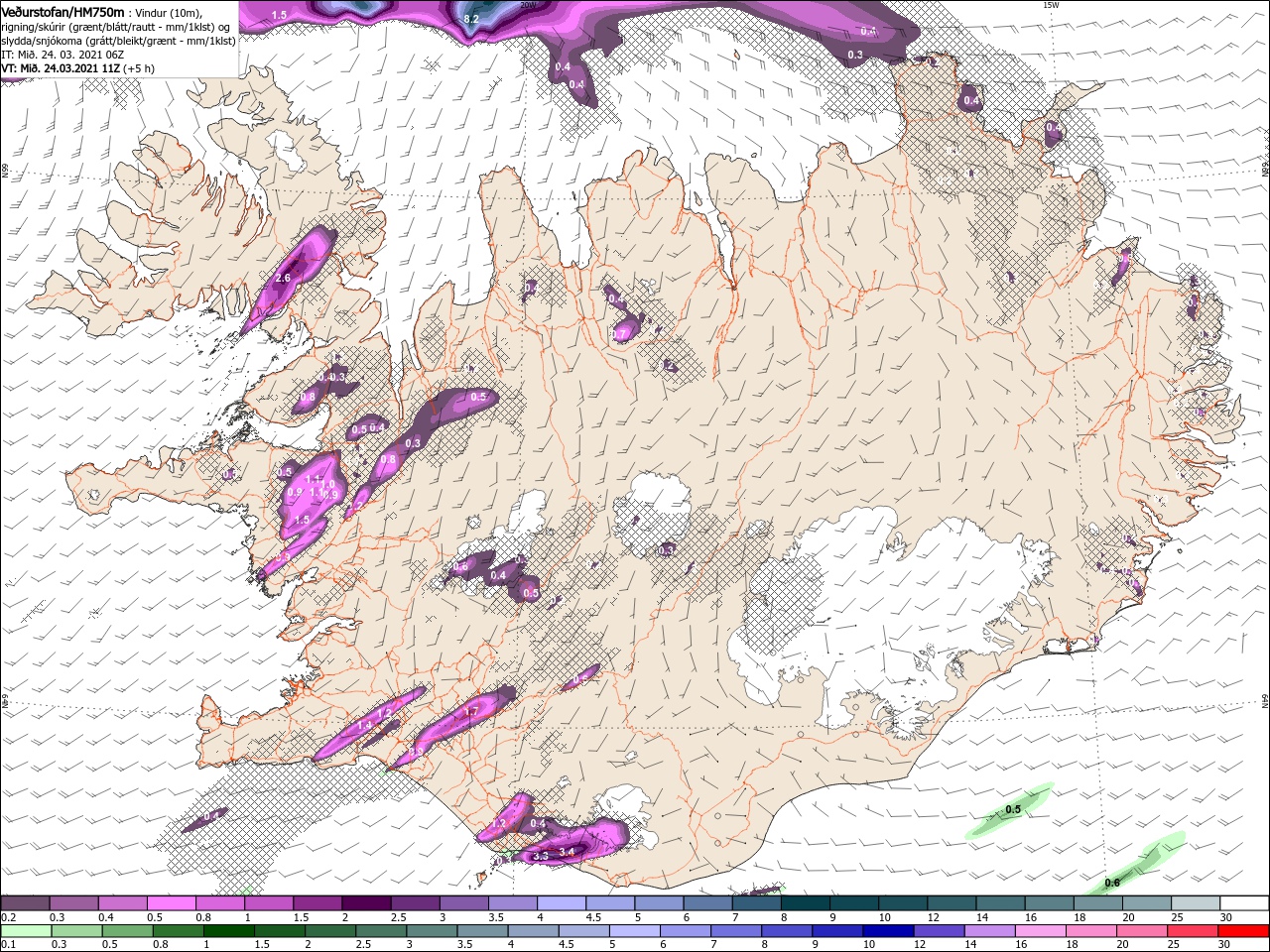1270x952 pixels.
Task: Click the dark teal 8 swatch in snow legend
Action: tap(806, 903)
